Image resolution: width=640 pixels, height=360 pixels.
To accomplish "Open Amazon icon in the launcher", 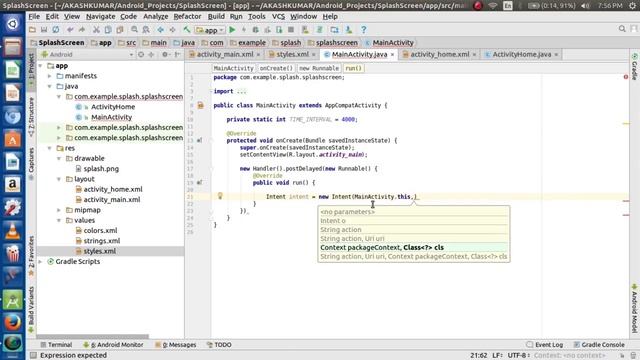I will click(x=12, y=185).
